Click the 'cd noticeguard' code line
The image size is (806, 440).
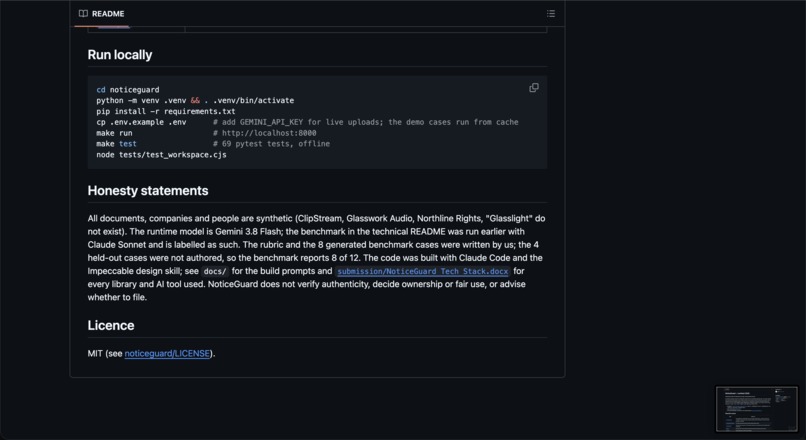128,90
